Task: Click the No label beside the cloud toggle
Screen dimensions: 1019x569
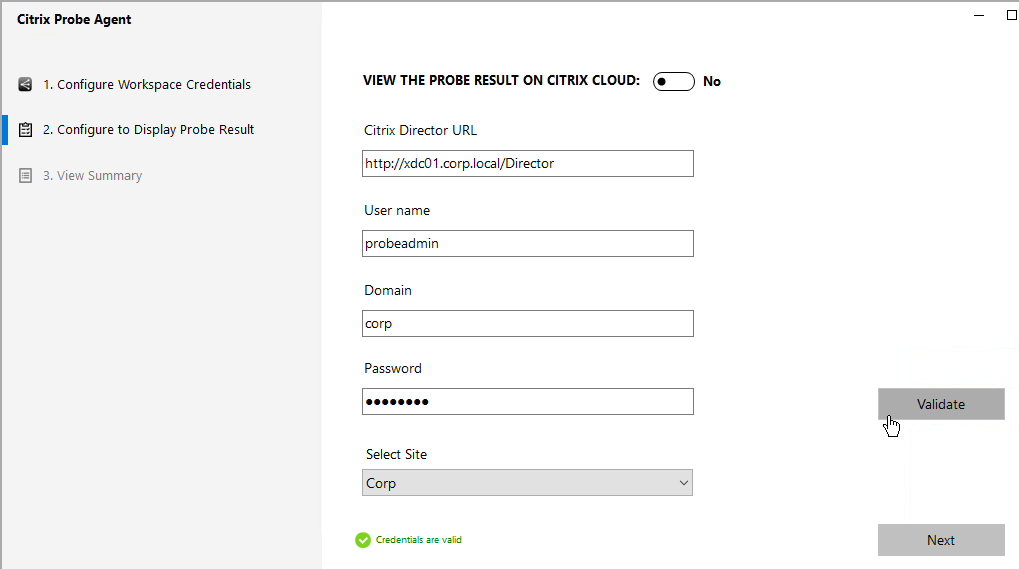Action: pyautogui.click(x=712, y=81)
